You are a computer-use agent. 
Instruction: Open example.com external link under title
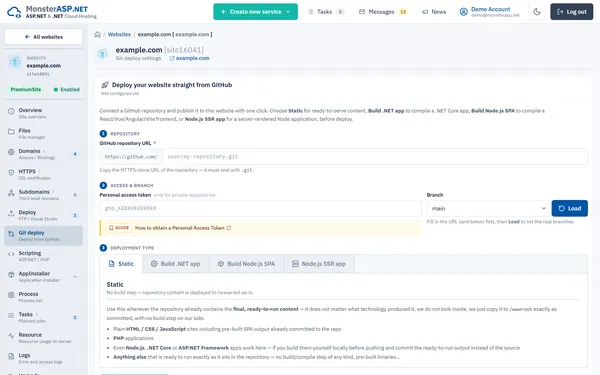click(x=189, y=58)
